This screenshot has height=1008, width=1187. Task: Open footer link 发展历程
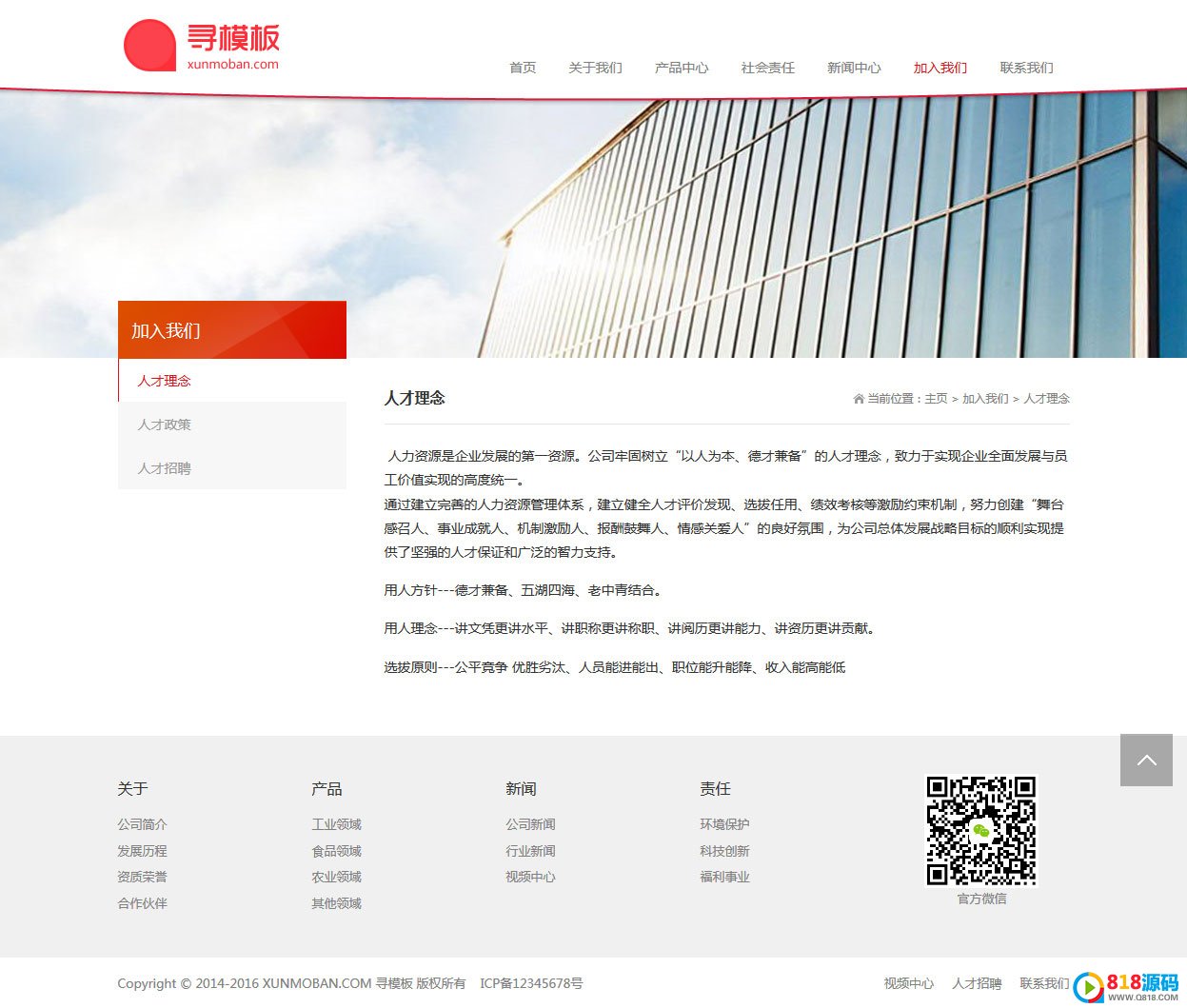tap(142, 851)
